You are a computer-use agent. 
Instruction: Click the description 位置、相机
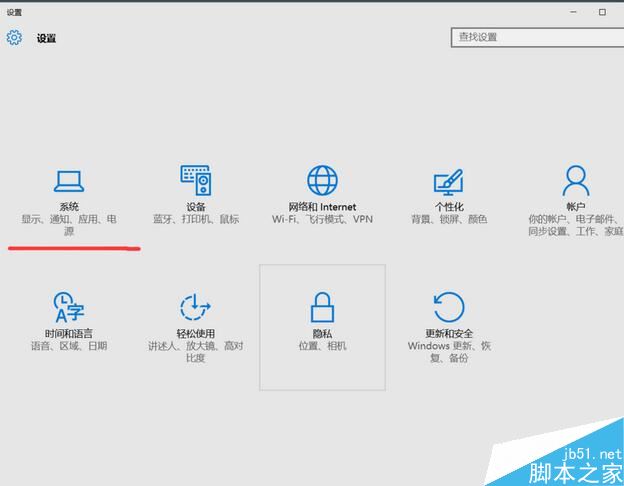coord(322,345)
